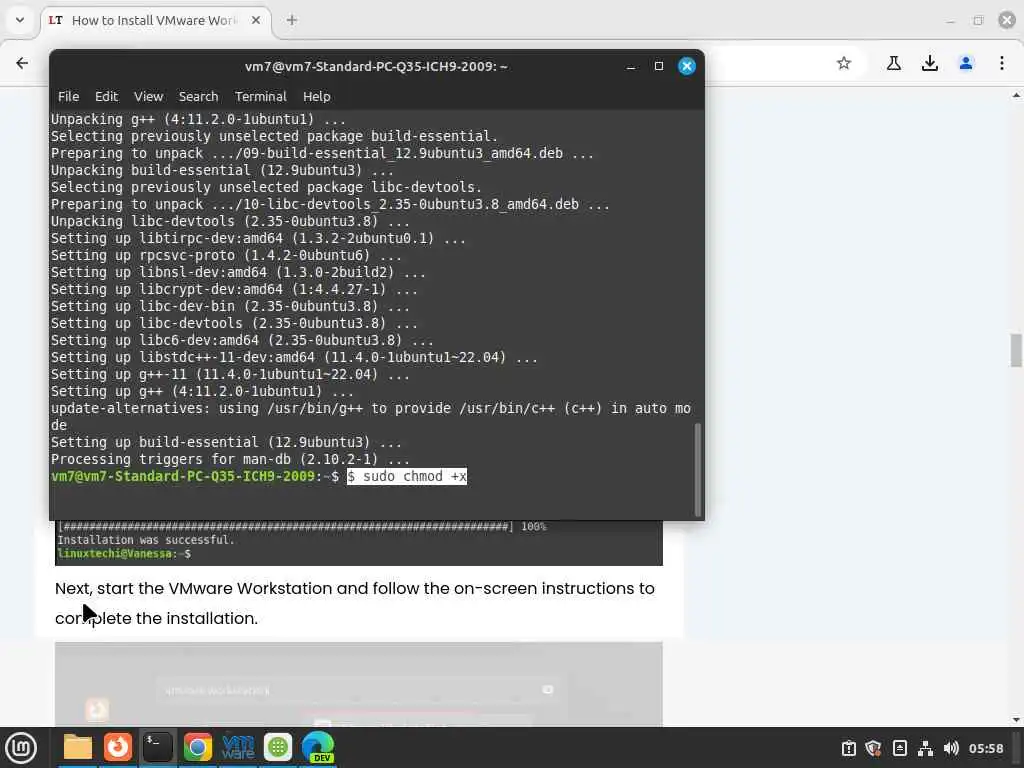Bookmark this page with star icon
The height and width of the screenshot is (768, 1024).
tap(844, 63)
